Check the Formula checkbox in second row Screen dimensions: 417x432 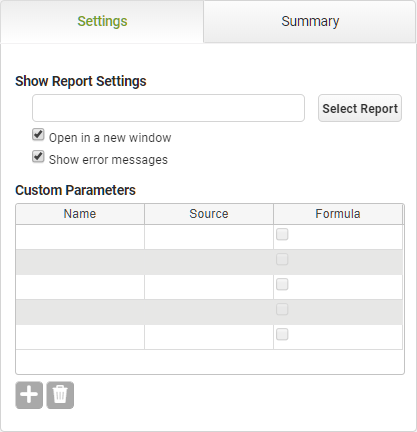282,259
